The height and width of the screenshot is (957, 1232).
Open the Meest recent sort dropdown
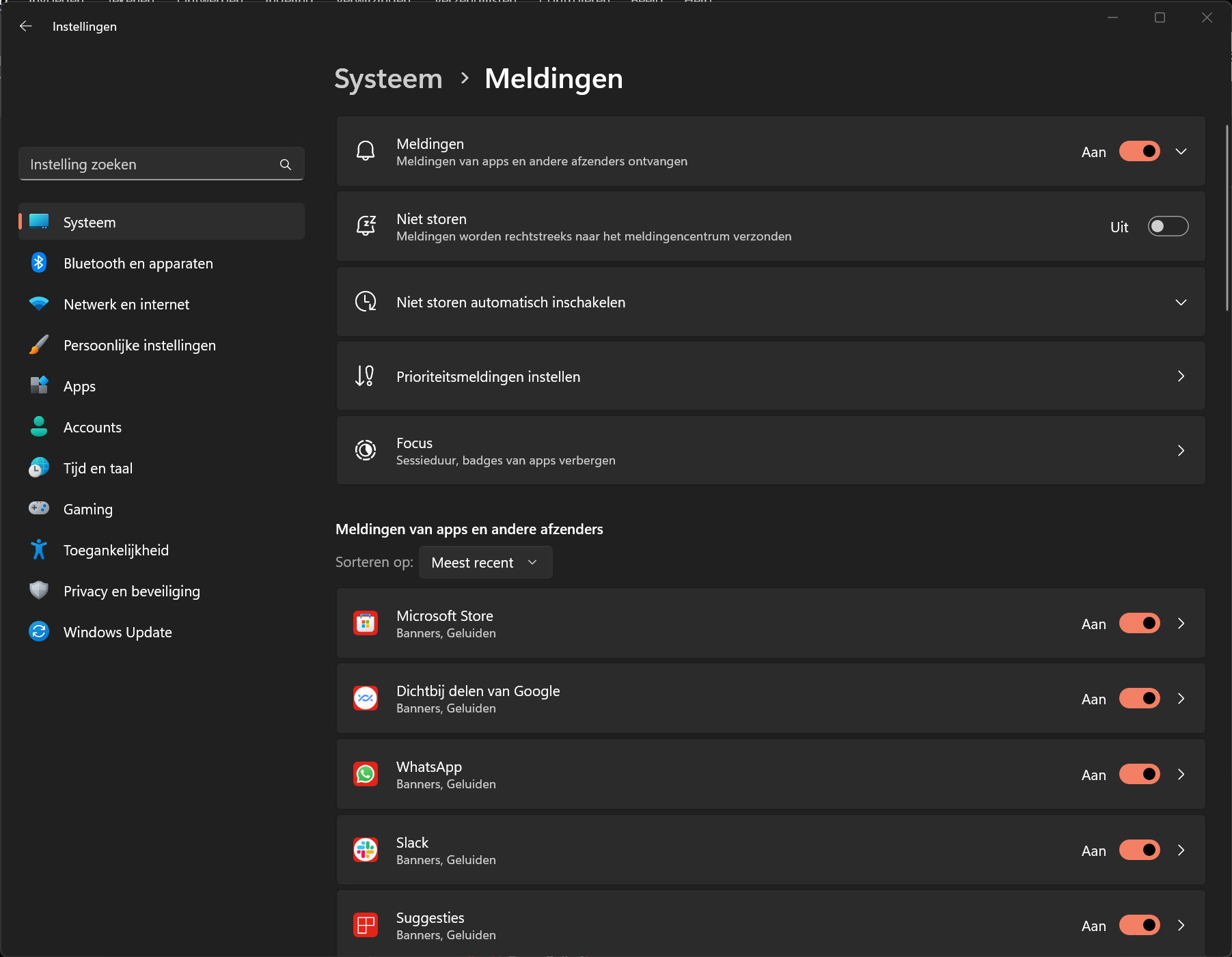(x=485, y=562)
